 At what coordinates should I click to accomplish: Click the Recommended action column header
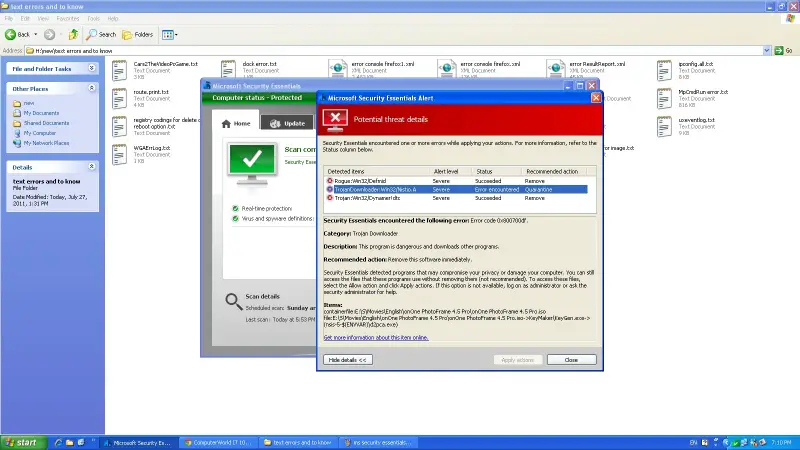554,171
